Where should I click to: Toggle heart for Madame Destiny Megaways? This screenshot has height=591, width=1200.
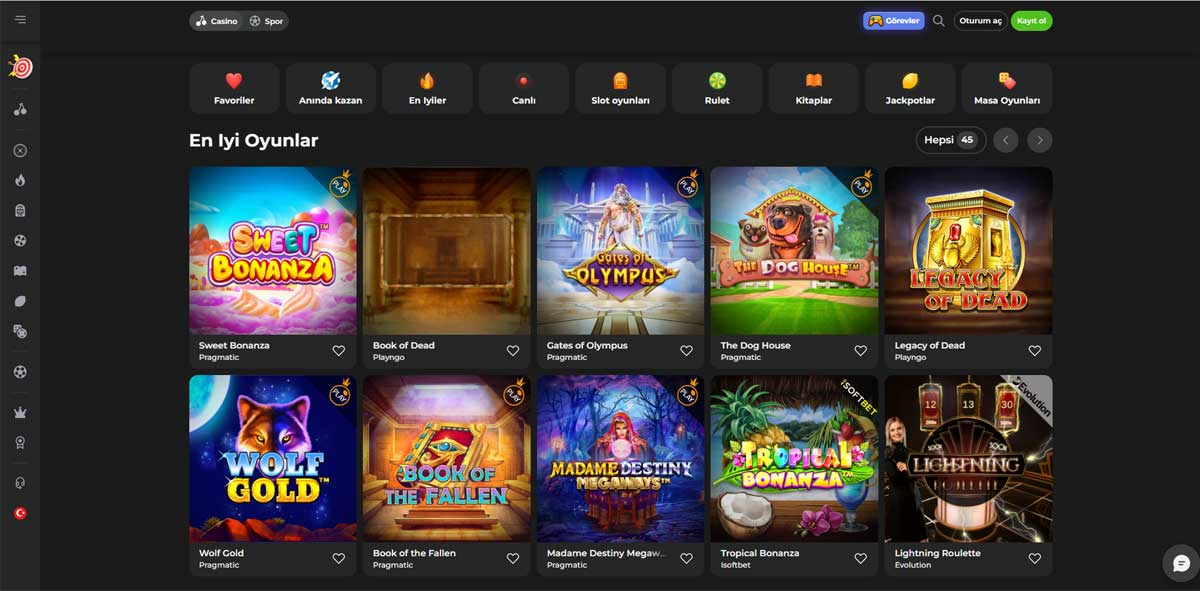coord(686,559)
